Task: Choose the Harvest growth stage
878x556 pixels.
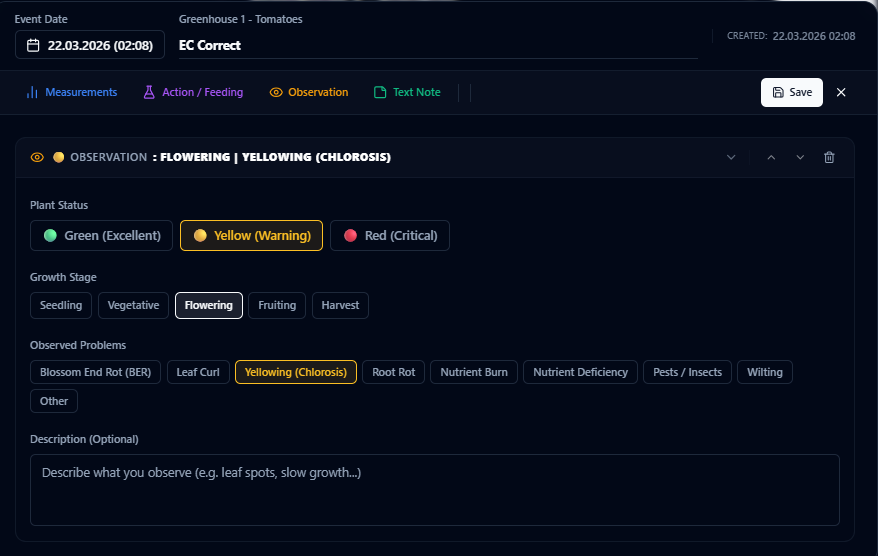Action: point(340,306)
